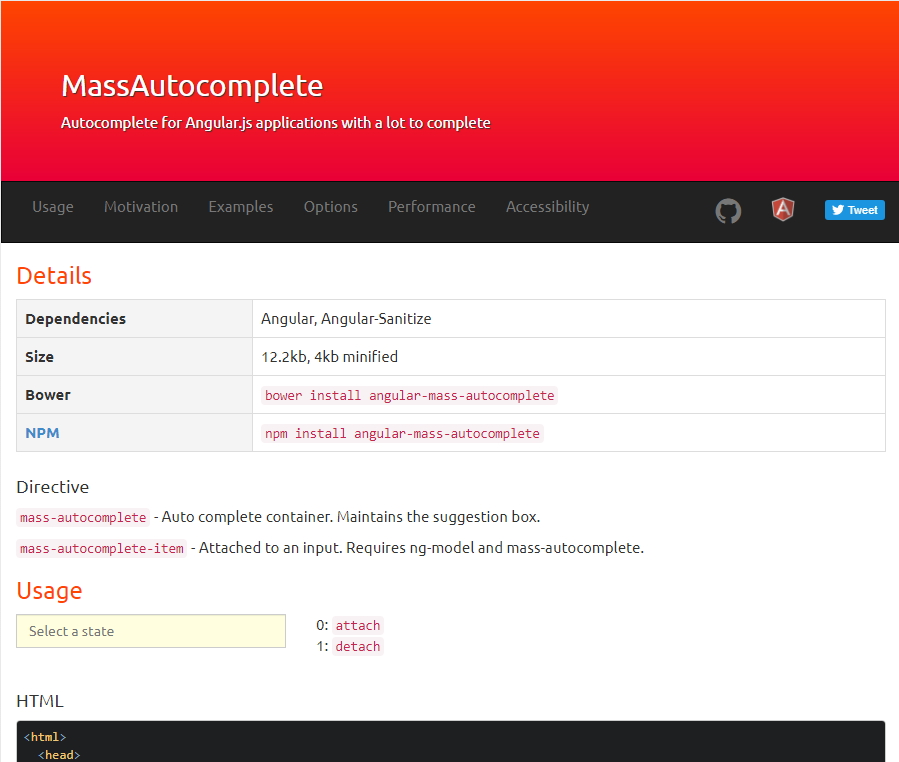899x762 pixels.
Task: Click the npm install command code
Action: click(x=402, y=433)
